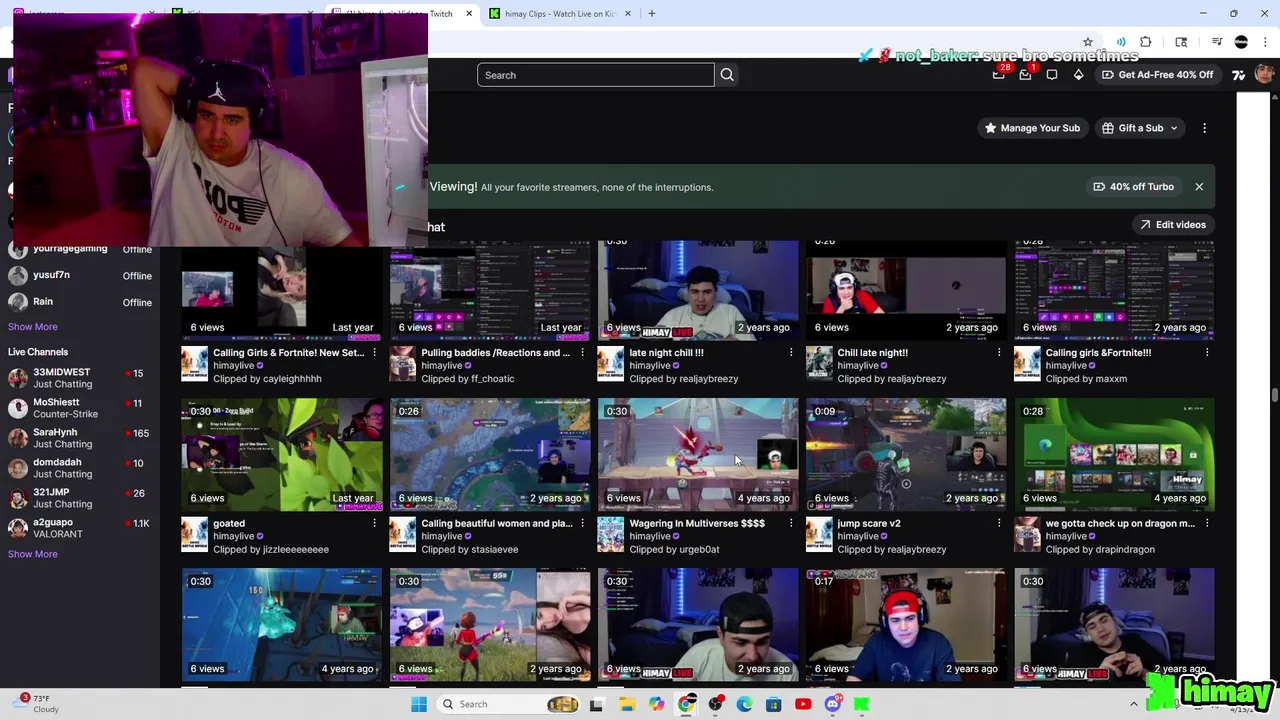Click the page scrollbar thumb on the right edge
Image resolution: width=1280 pixels, height=720 pixels.
(x=1274, y=396)
